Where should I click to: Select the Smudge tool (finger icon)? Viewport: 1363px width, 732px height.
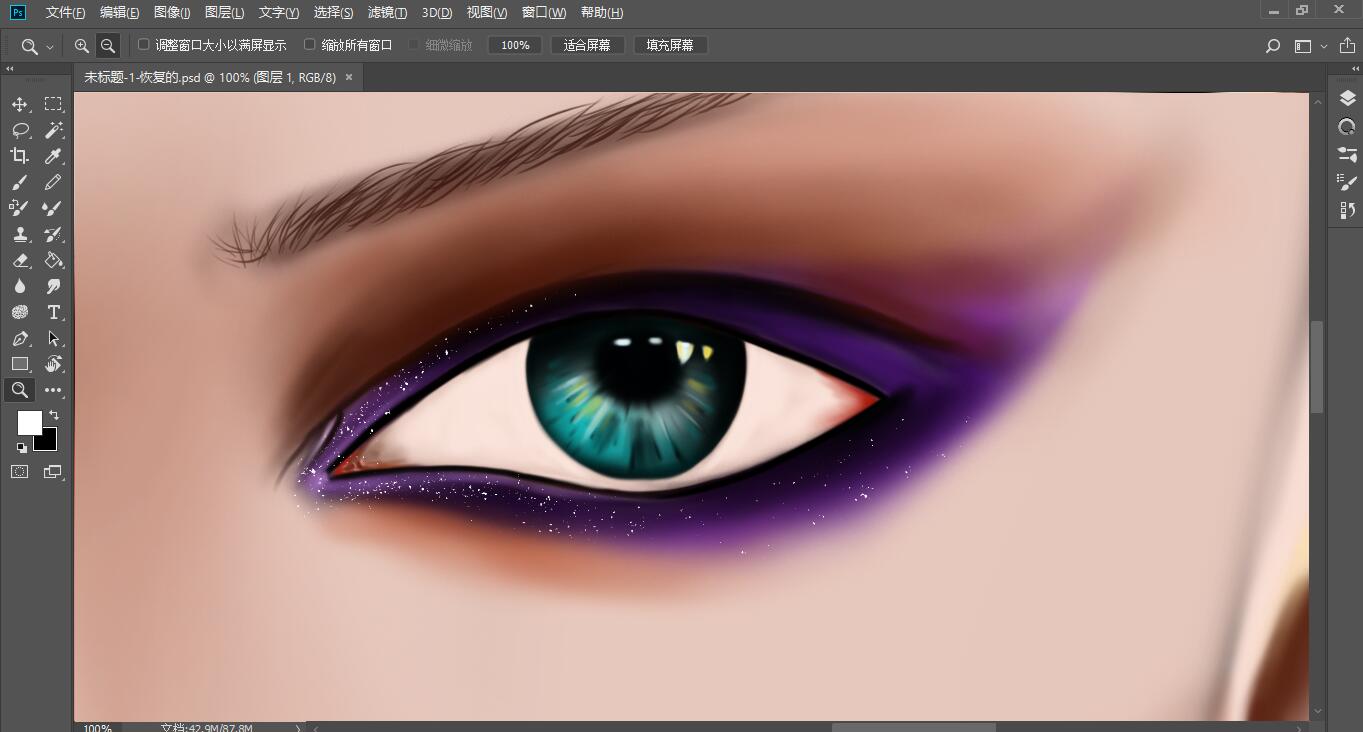[x=53, y=286]
